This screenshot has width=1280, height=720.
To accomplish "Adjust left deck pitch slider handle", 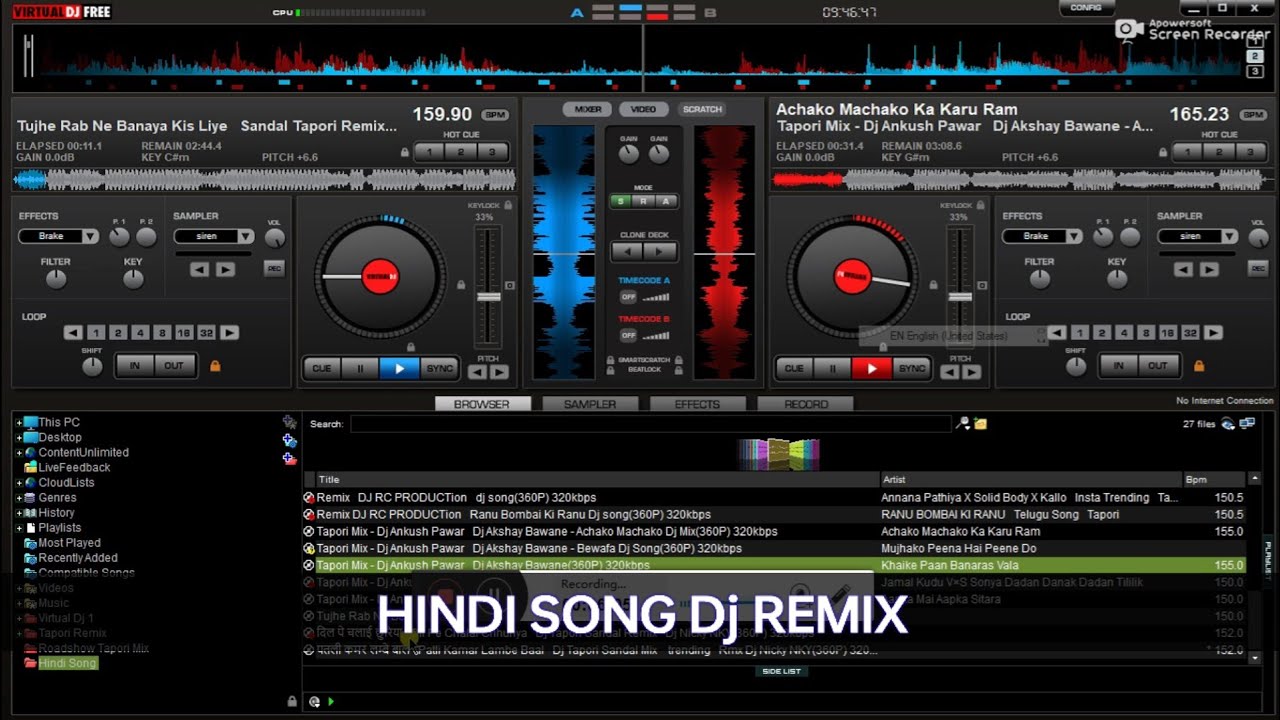I will (488, 297).
